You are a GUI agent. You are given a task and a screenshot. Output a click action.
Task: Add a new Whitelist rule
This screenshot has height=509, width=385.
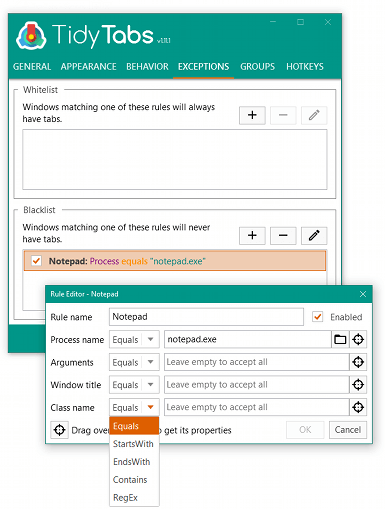(252, 115)
